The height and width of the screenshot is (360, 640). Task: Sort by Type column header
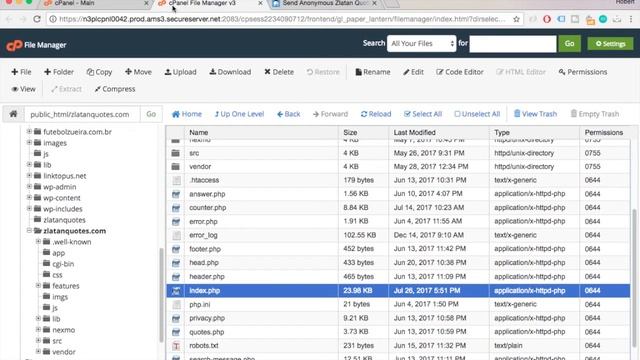pos(502,133)
